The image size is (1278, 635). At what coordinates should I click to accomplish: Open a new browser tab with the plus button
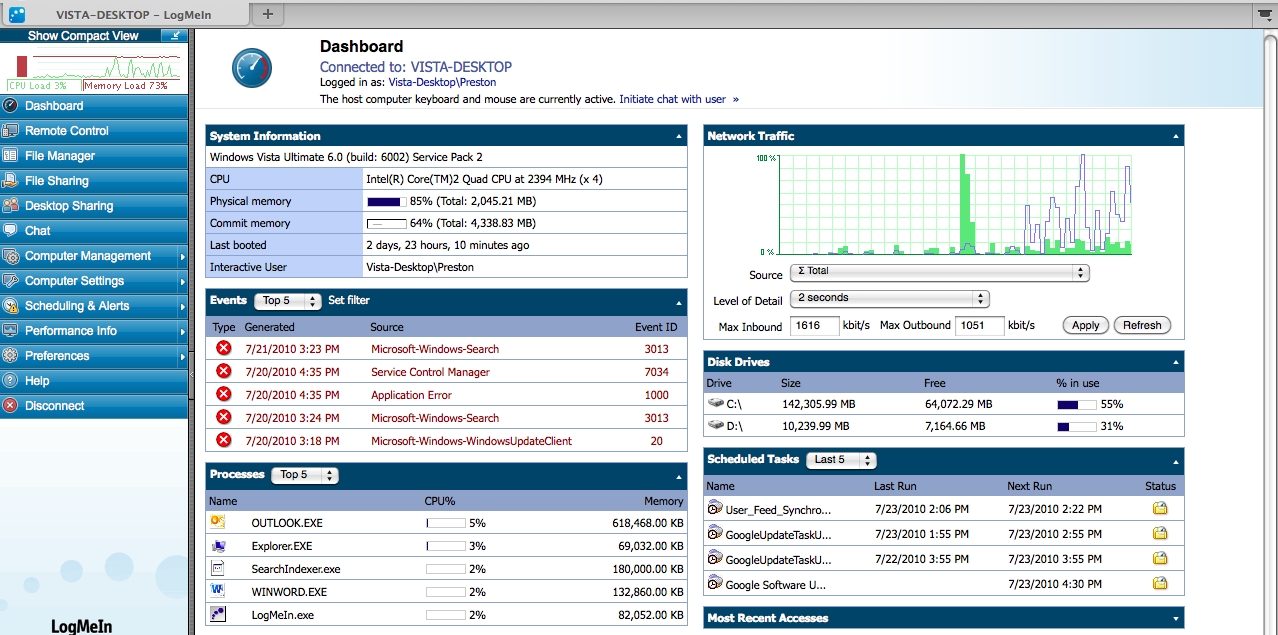pos(267,14)
